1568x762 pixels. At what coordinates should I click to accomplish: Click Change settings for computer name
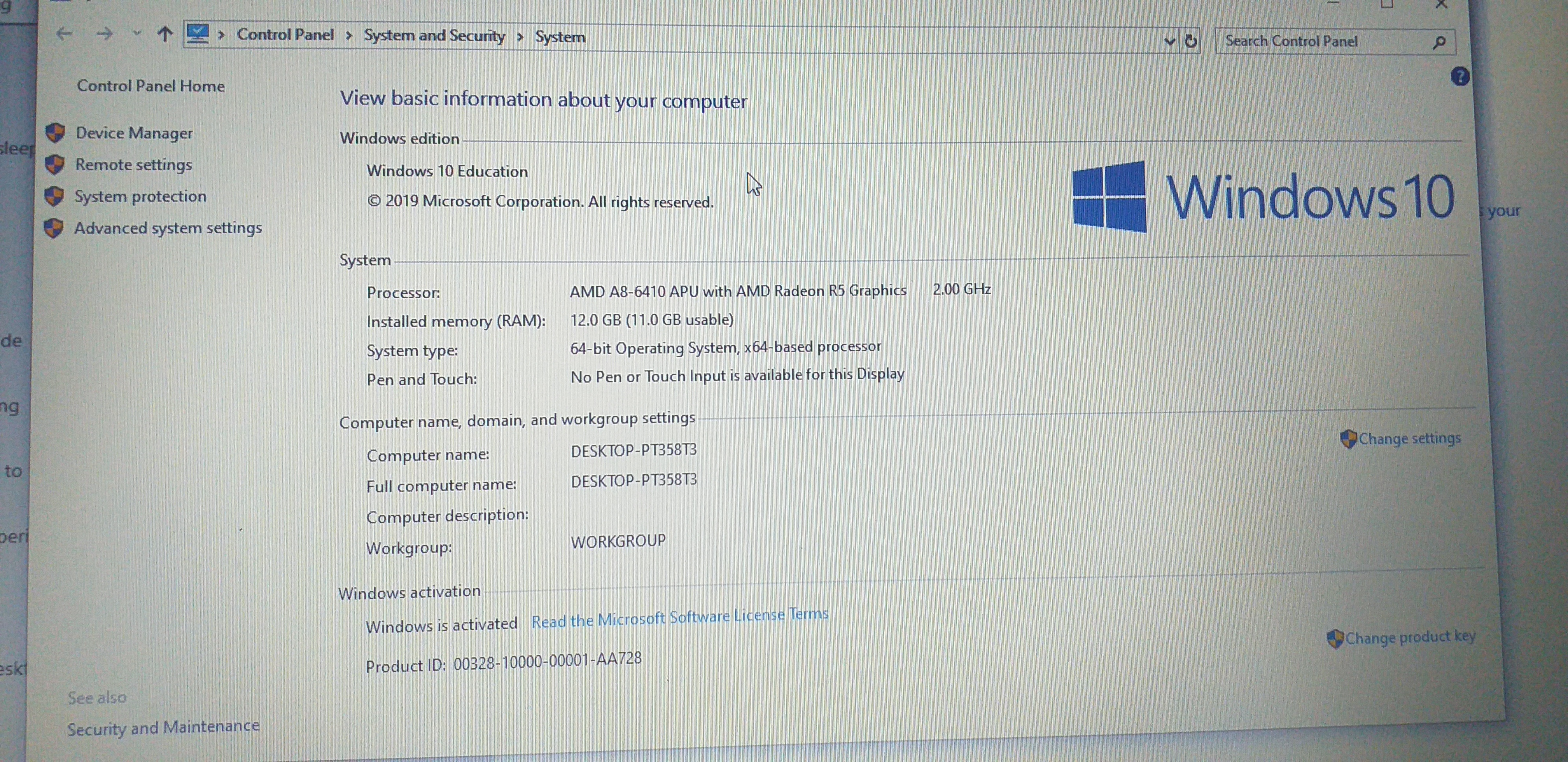click(x=1409, y=438)
